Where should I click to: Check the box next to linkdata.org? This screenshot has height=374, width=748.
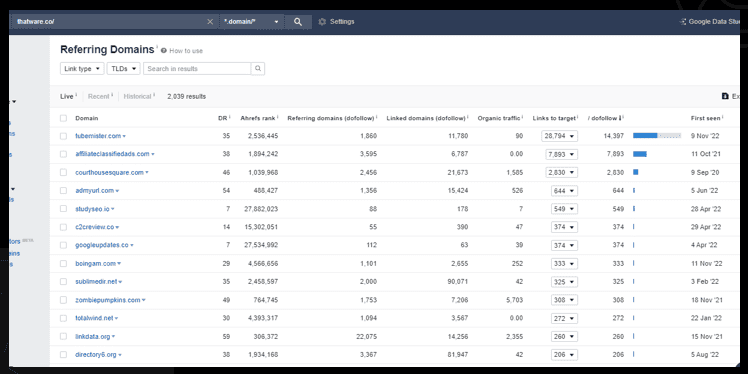tap(63, 337)
